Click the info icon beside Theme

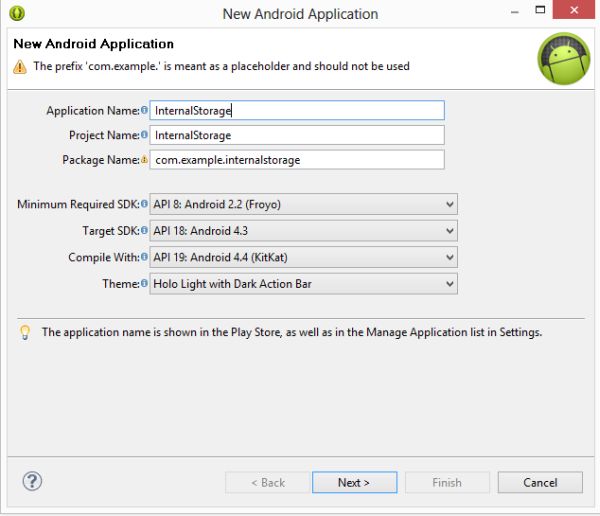click(x=145, y=284)
